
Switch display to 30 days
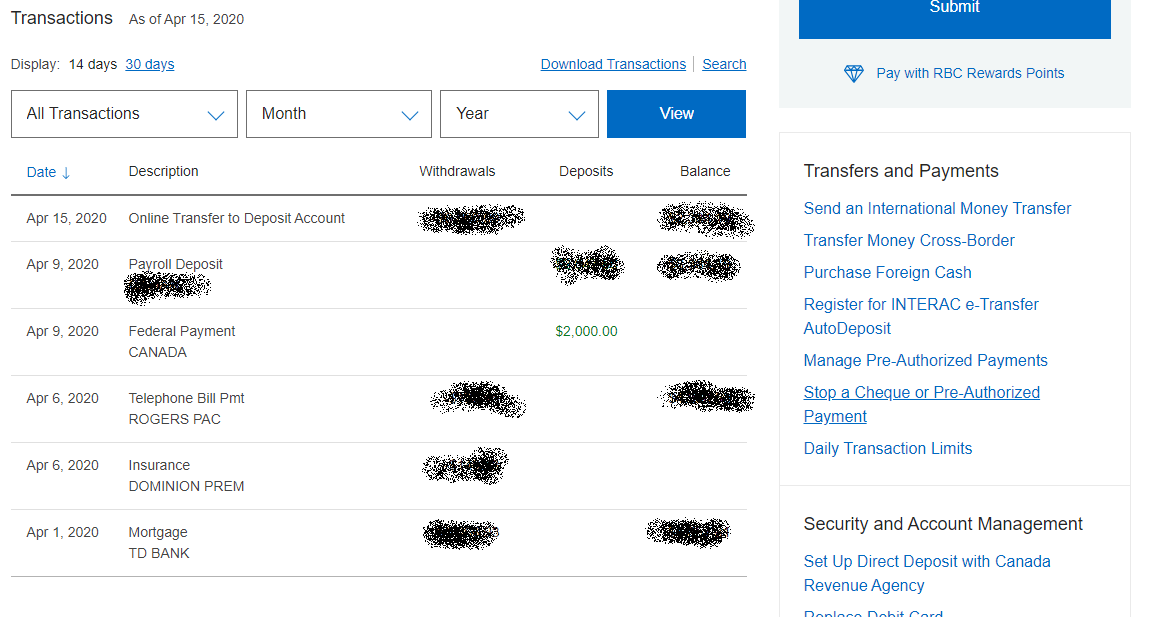(x=150, y=64)
